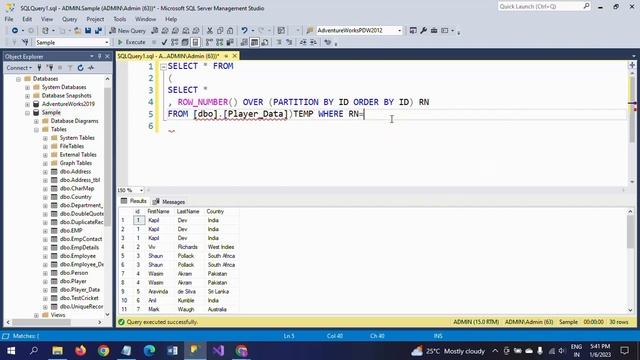Expand the dbo.Player_Data table node
The width and height of the screenshot is (640, 360).
coord(45,290)
